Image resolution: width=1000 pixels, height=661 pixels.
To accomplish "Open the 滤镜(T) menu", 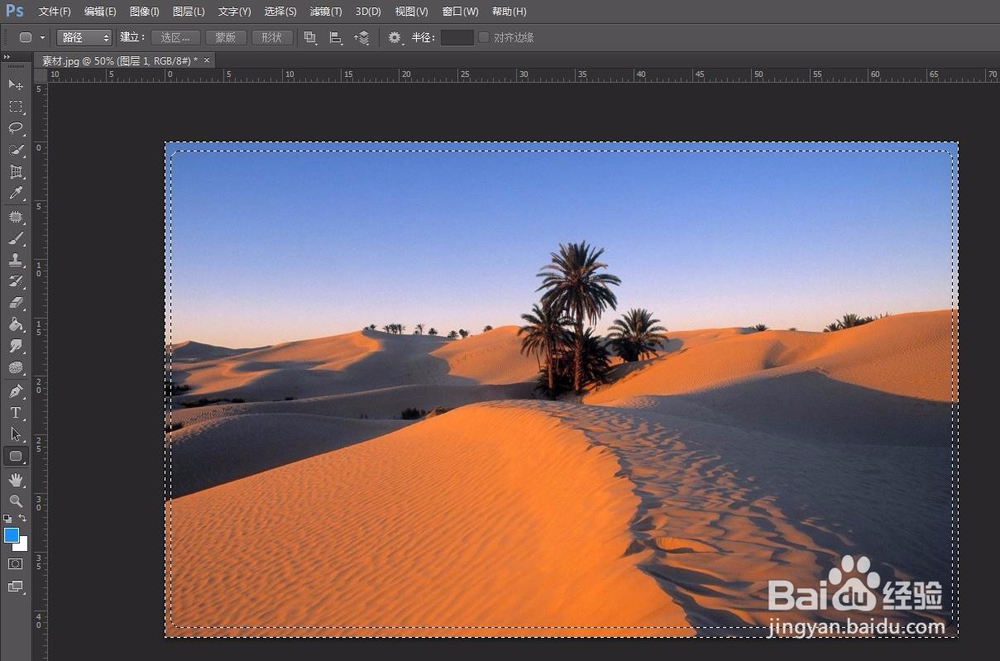I will pyautogui.click(x=326, y=11).
